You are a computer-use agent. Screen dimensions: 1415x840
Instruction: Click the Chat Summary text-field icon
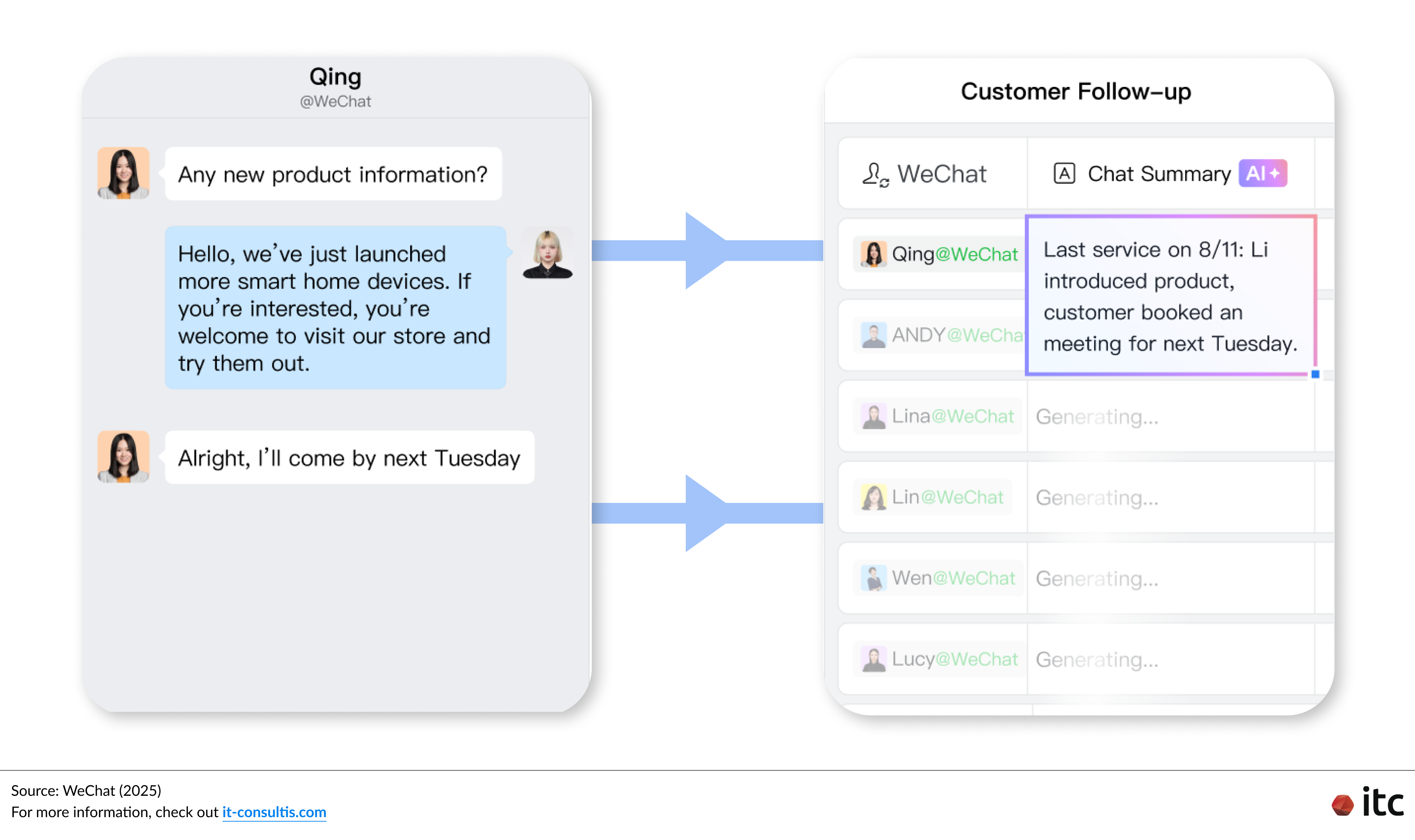(1063, 174)
